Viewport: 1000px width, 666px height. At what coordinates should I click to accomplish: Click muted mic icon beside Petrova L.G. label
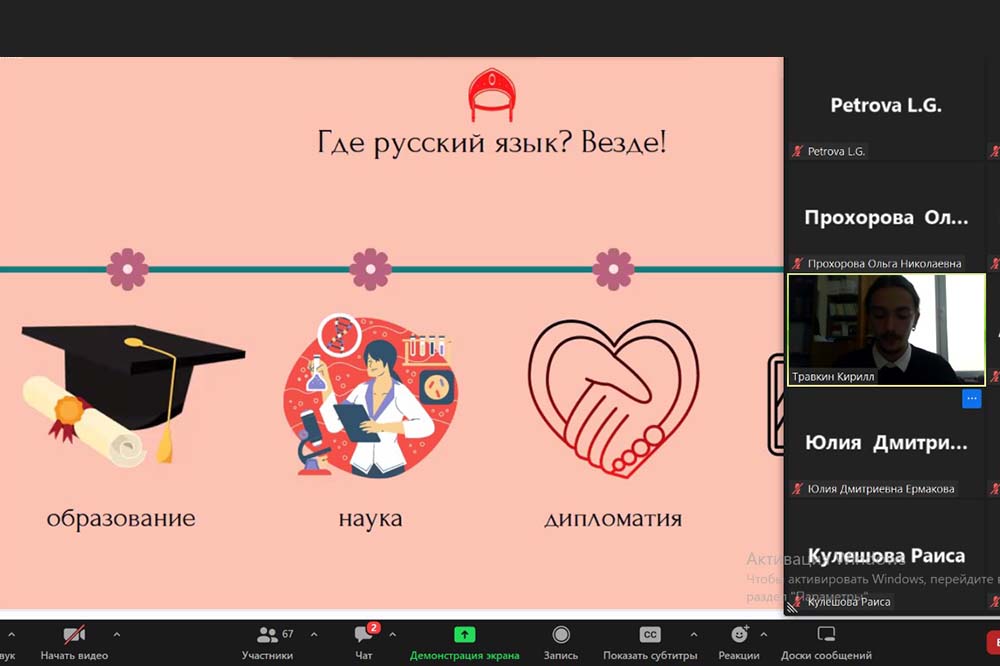tap(797, 151)
